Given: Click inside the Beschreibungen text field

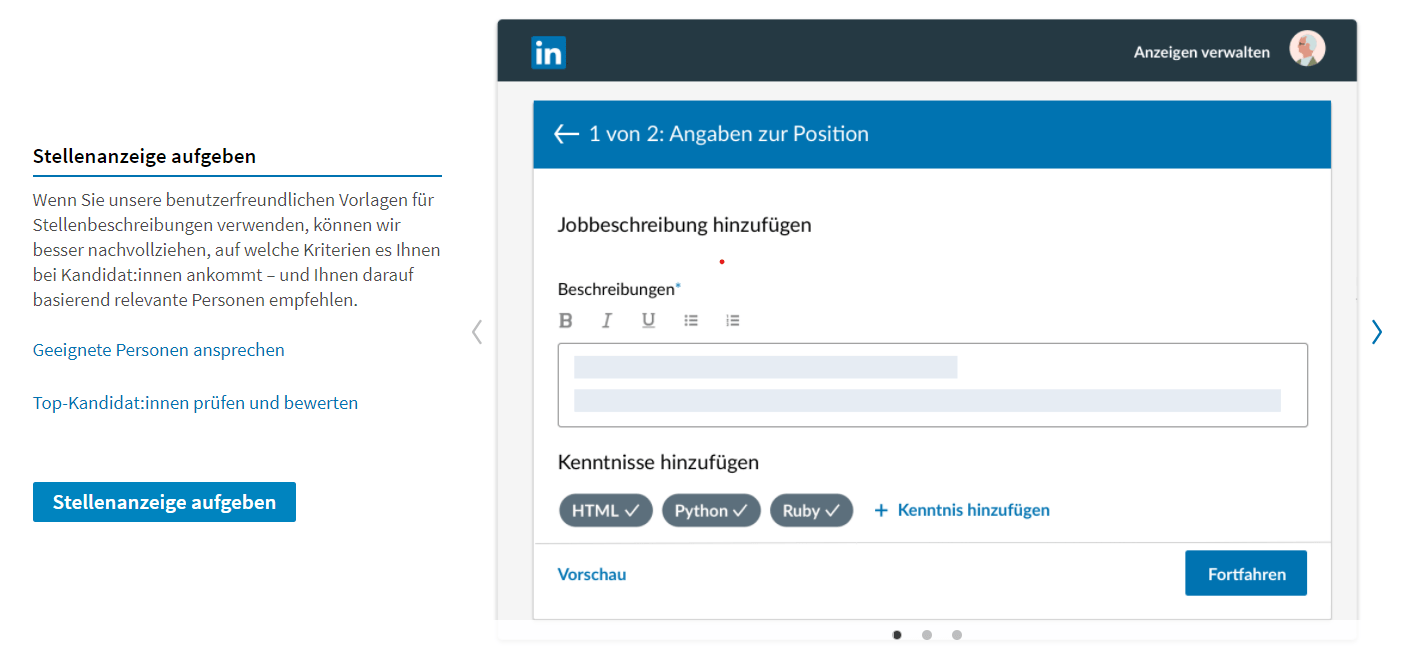Looking at the screenshot, I should point(932,385).
